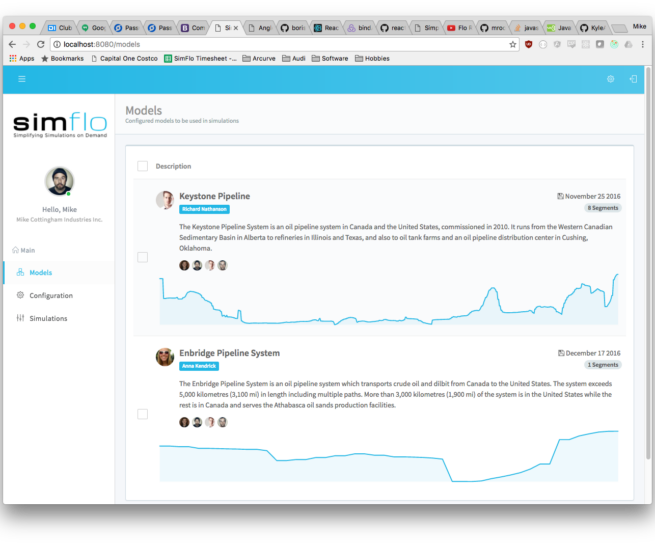Screen dimensions: 655x545
Task: Click the Configuration gear icon in sidebar
Action: 21,295
